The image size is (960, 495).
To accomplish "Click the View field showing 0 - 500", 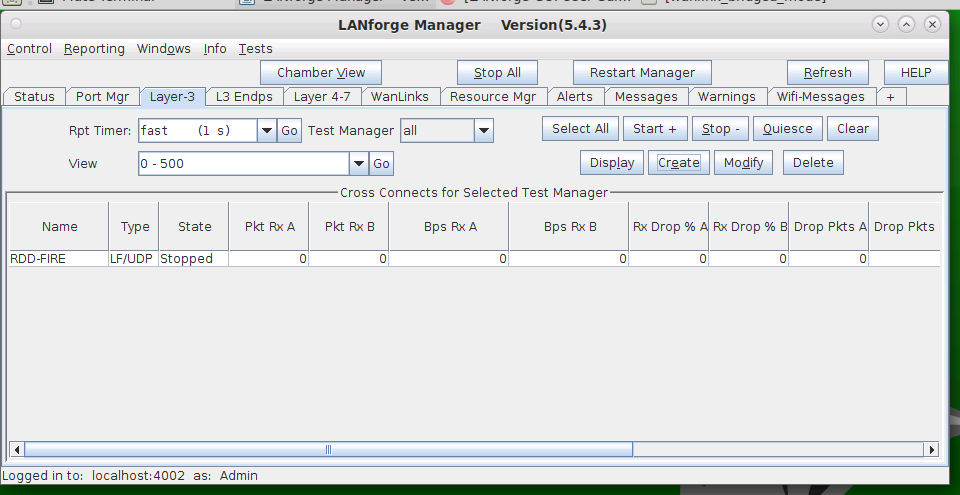I will 244,164.
